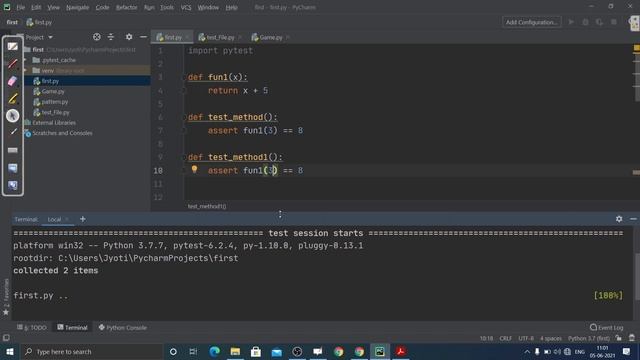Expand the venv folder
The width and height of the screenshot is (640, 360).
25,70
